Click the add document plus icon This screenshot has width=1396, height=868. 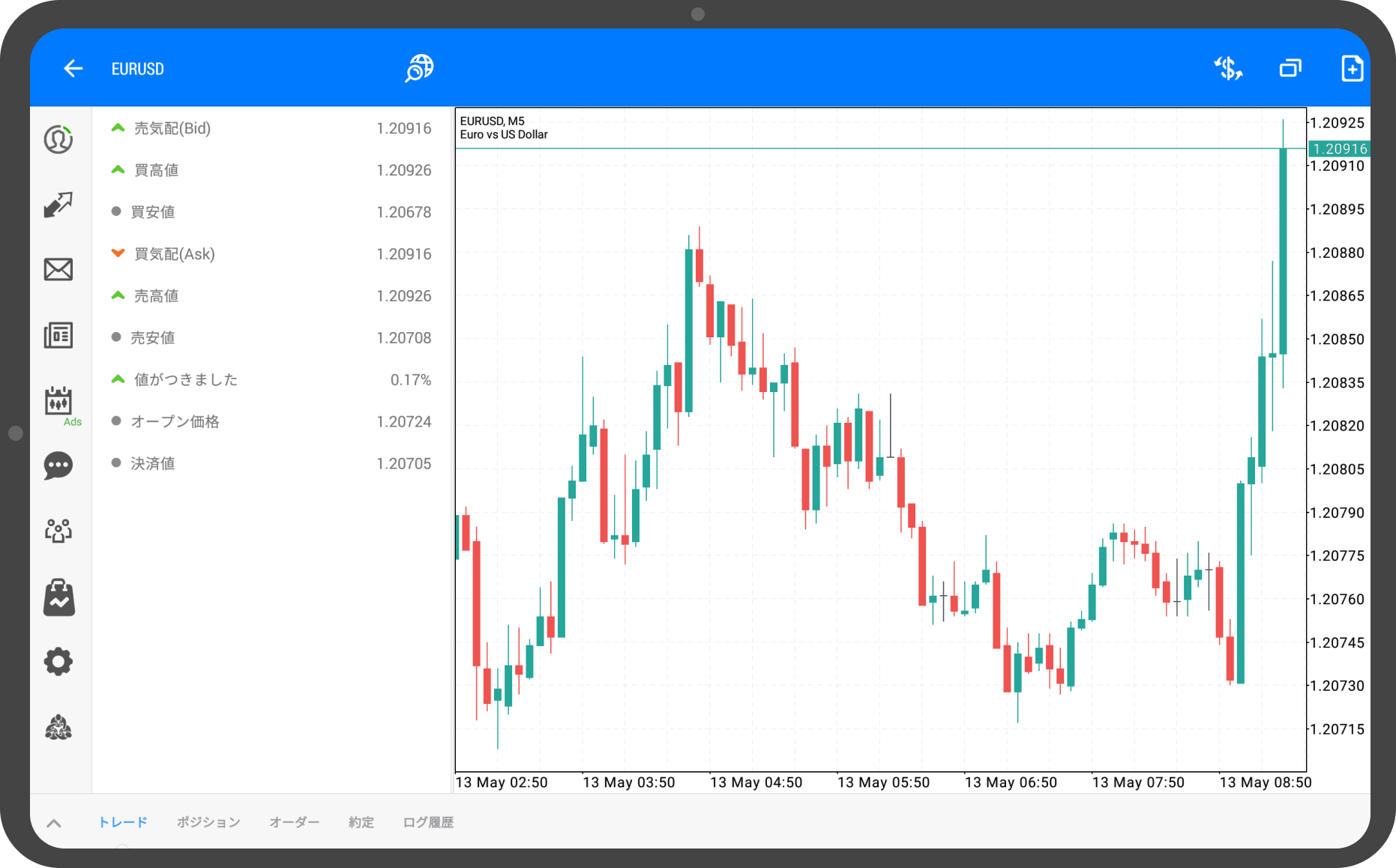(1352, 69)
